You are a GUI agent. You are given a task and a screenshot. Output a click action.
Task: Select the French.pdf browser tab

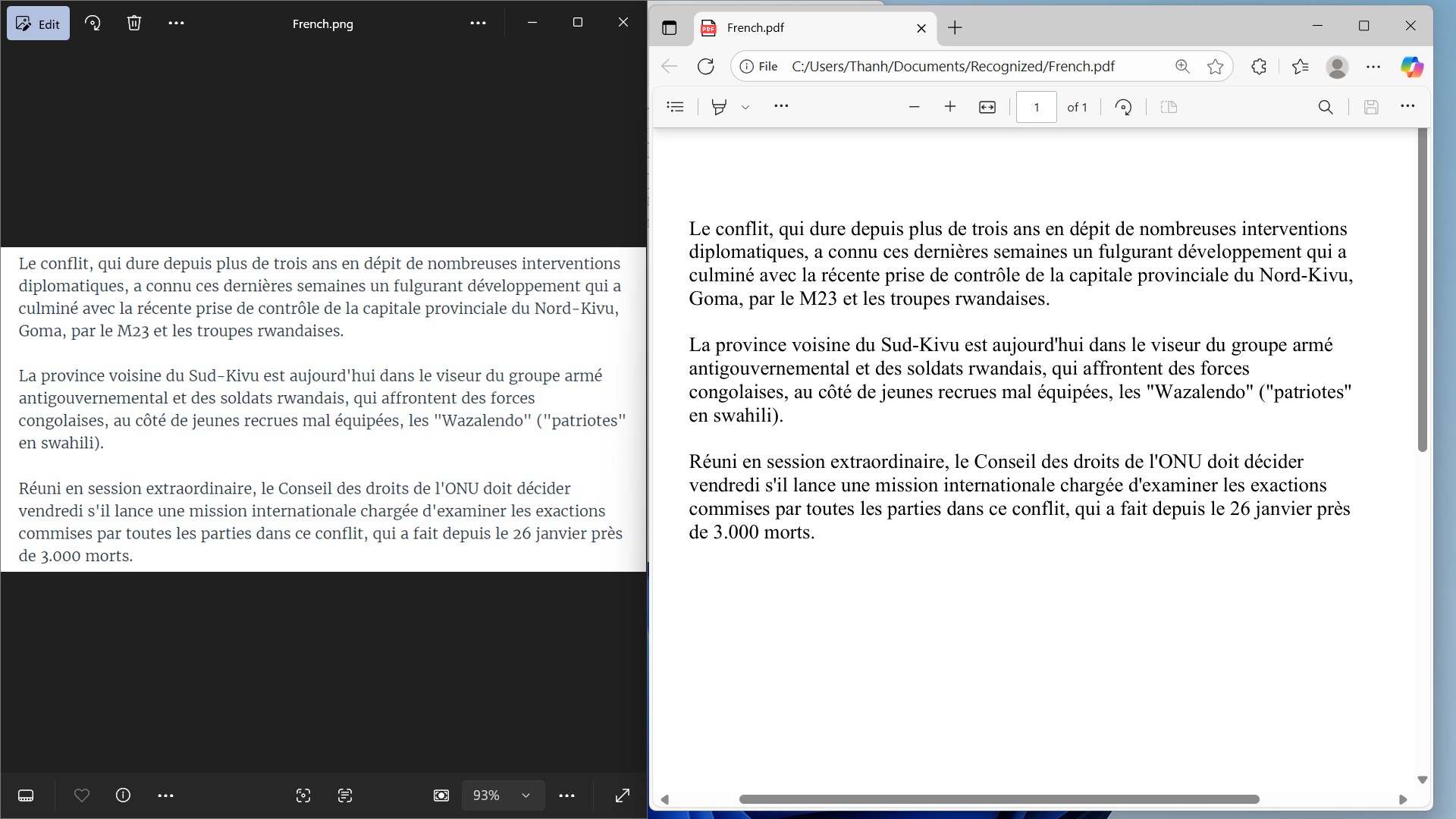pyautogui.click(x=815, y=28)
